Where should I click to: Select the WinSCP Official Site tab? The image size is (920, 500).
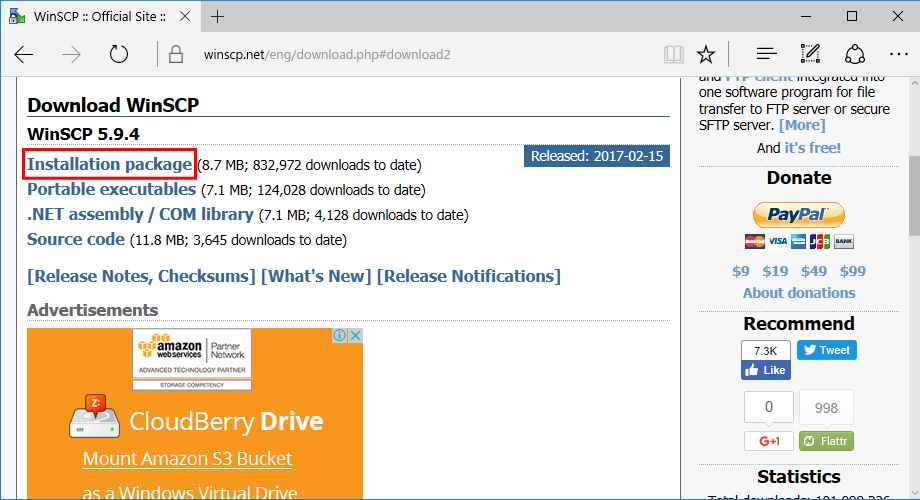click(100, 16)
